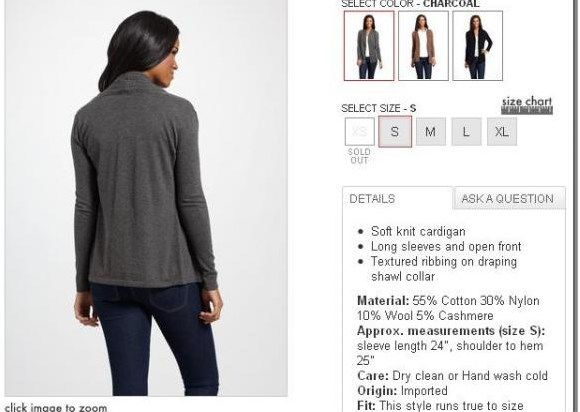Click the SELECT SIZE - S heading
Viewport: 580px width, 412px height.
(x=378, y=108)
